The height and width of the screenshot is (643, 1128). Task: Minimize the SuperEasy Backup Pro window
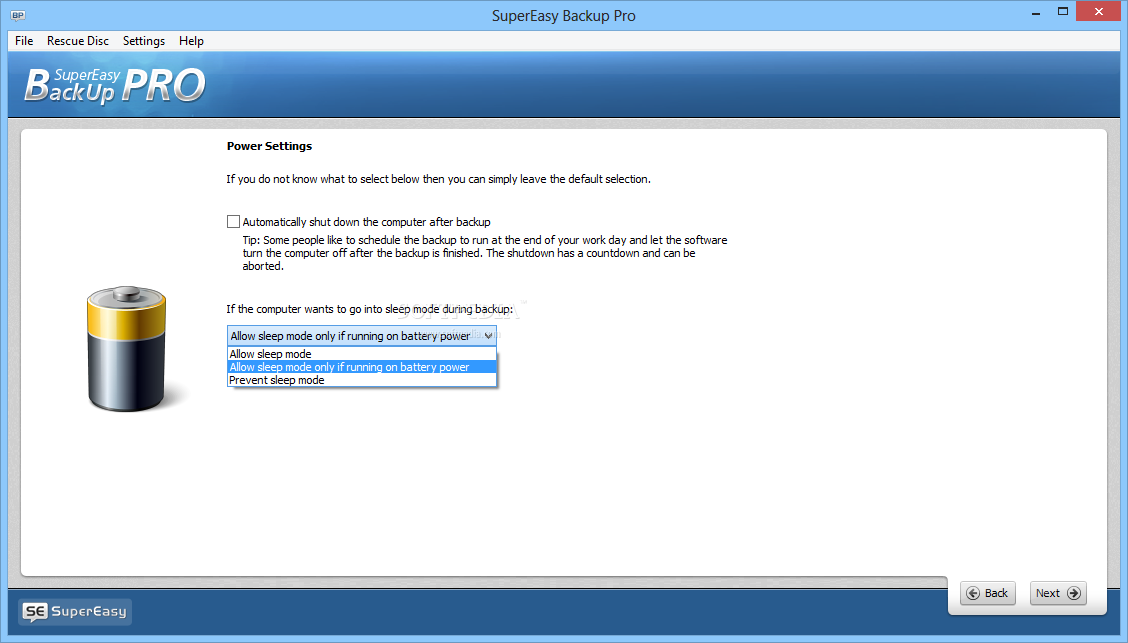point(1036,13)
